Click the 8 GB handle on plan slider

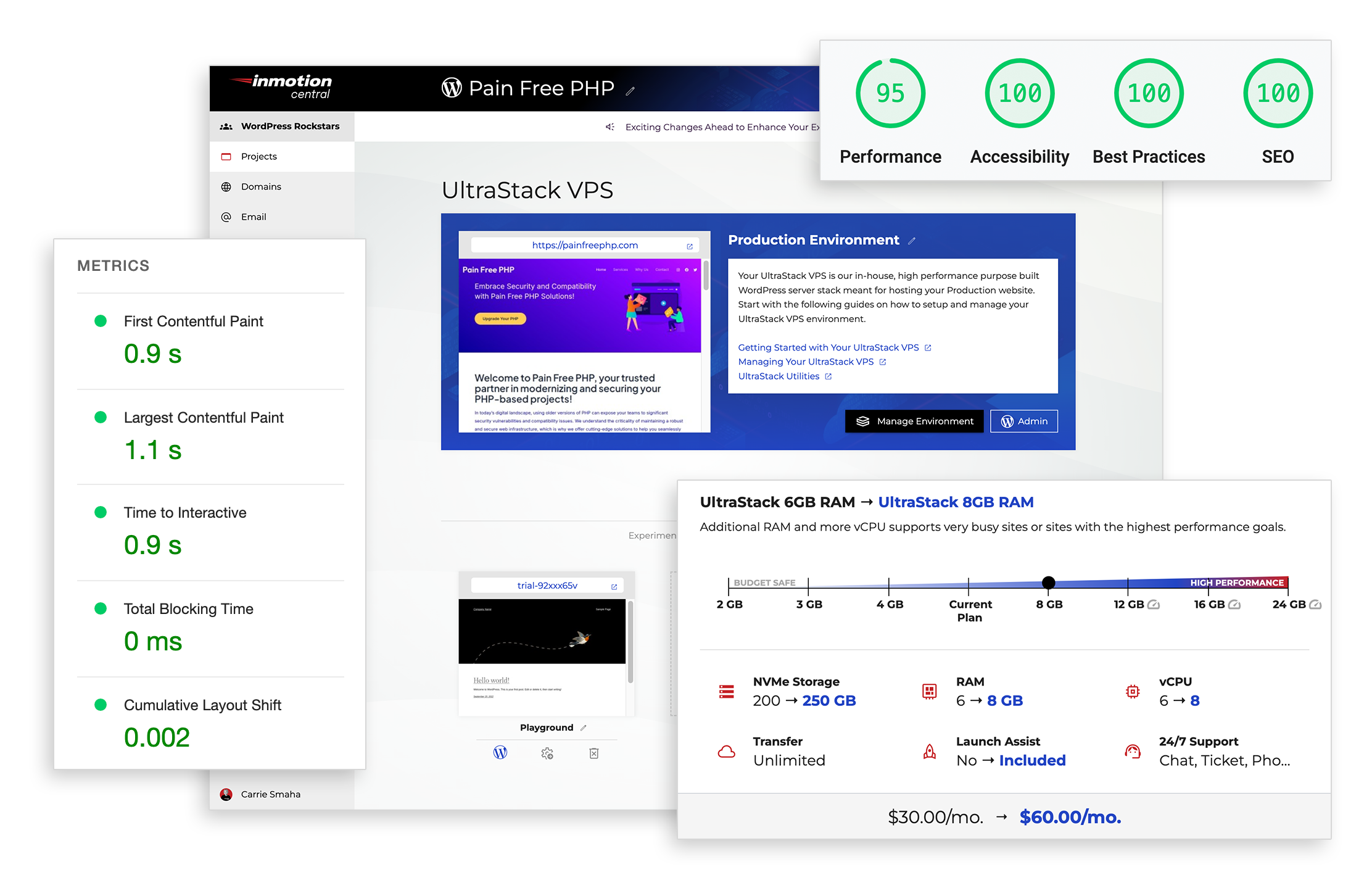1048,583
